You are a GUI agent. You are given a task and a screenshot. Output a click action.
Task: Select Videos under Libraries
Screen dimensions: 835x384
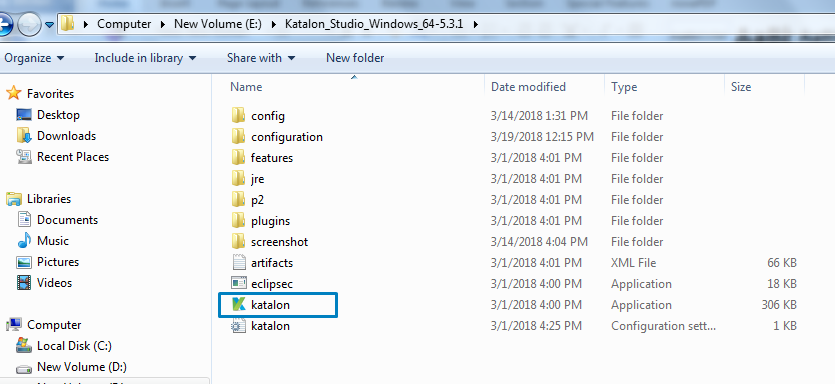tap(54, 283)
